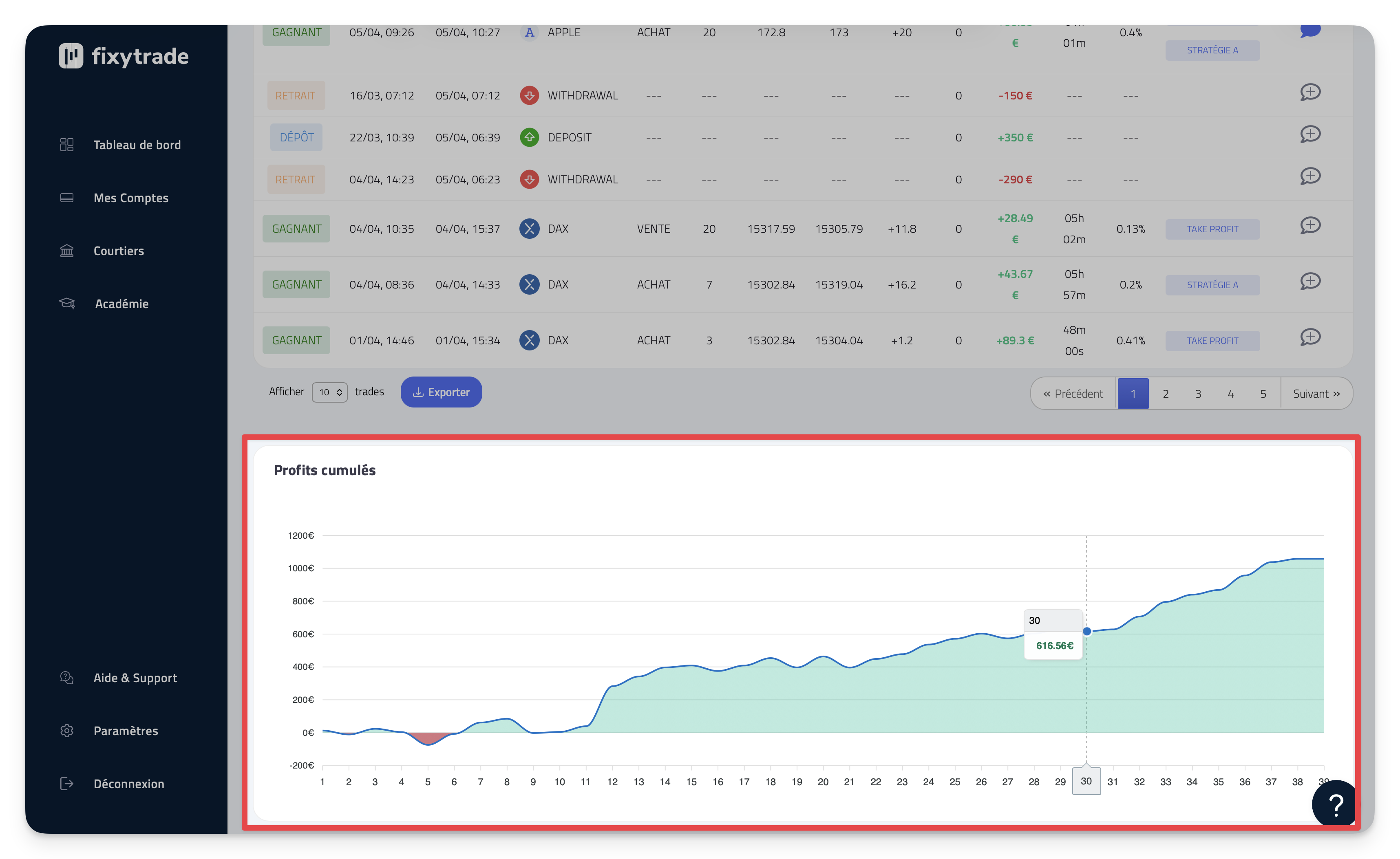This screenshot has width=1400, height=859.
Task: Open Tableau de bord in the sidebar
Action: (137, 145)
